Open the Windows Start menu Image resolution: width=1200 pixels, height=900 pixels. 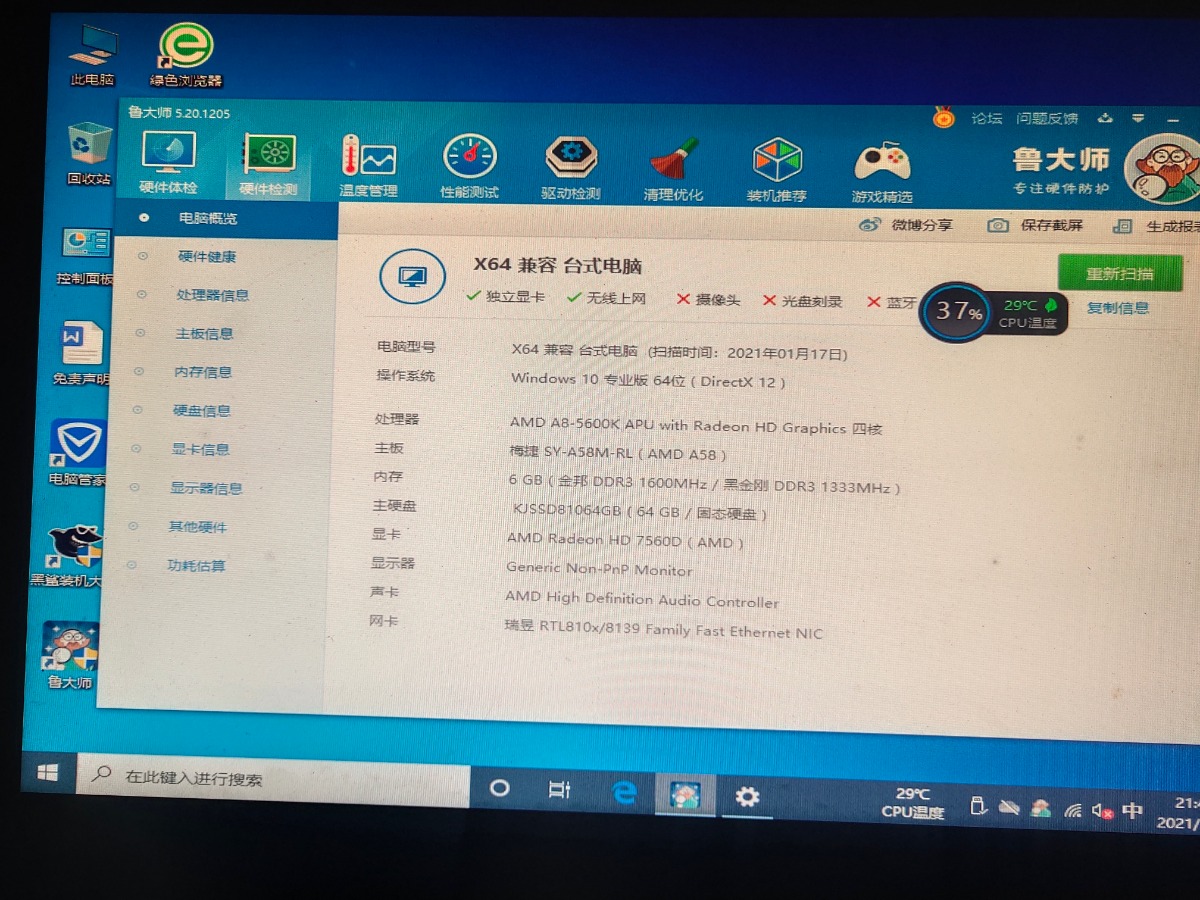click(47, 773)
